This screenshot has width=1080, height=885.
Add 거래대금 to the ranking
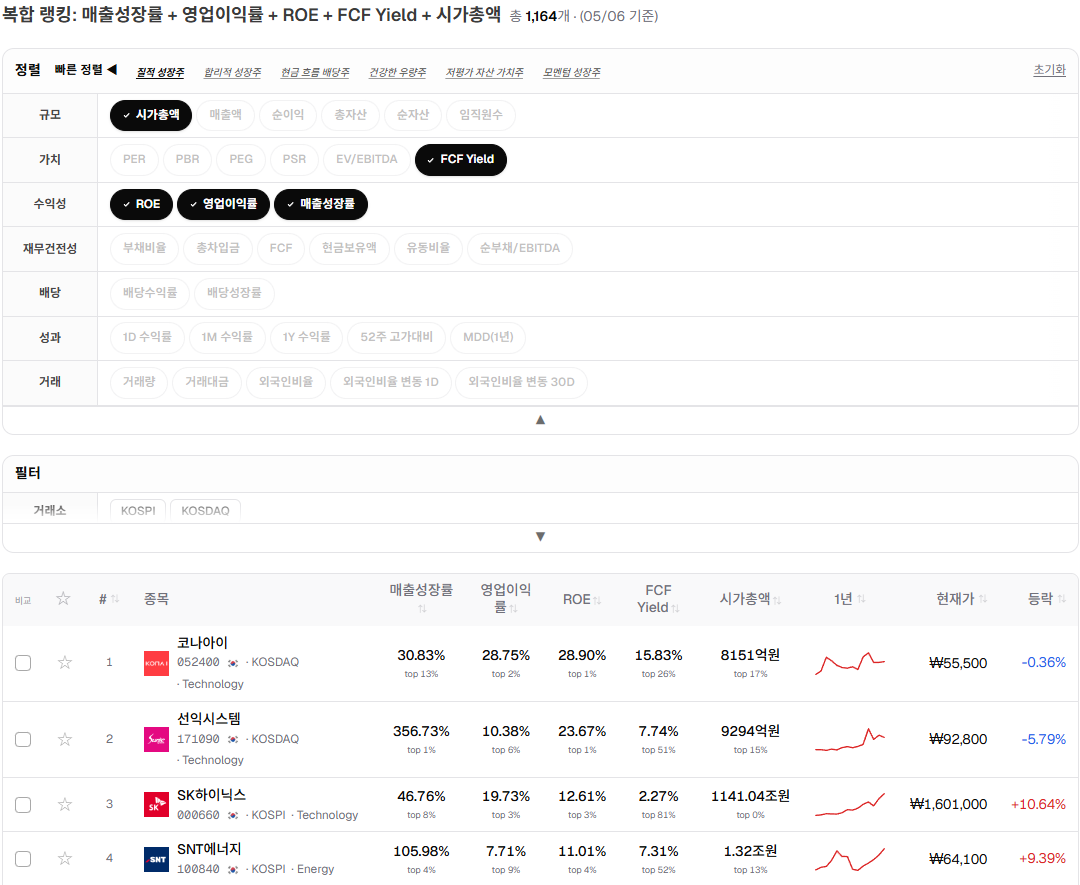tap(207, 382)
